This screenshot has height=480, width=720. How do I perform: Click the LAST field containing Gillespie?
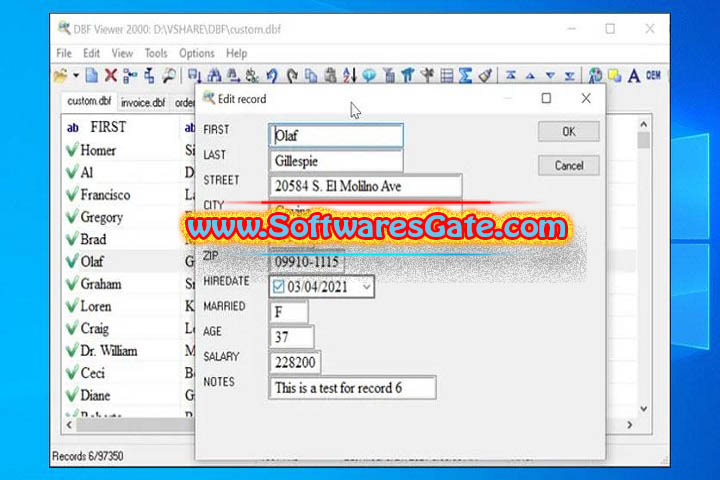(x=336, y=161)
